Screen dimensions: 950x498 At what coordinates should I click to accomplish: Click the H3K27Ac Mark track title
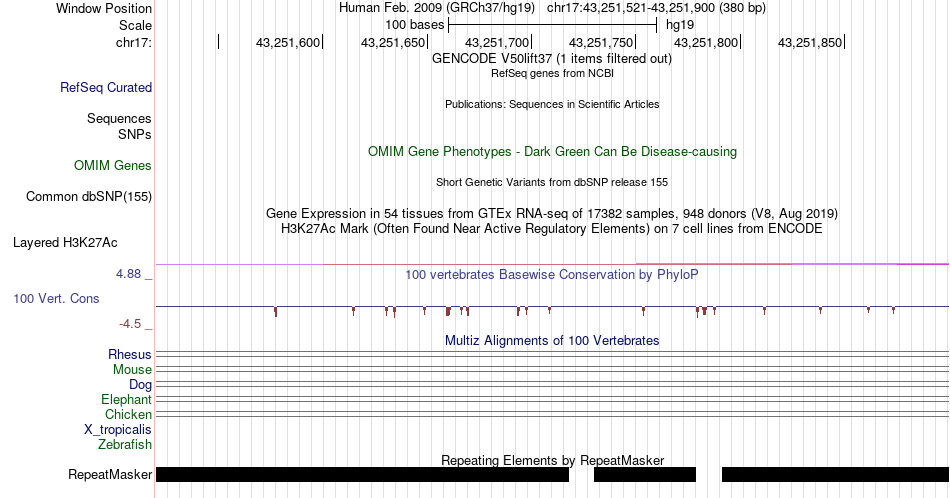coord(552,228)
